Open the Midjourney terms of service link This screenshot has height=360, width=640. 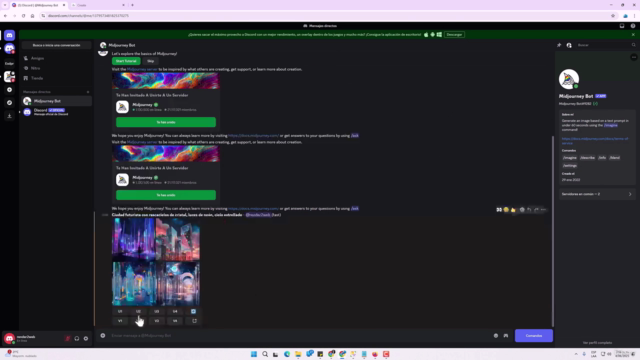595,141
